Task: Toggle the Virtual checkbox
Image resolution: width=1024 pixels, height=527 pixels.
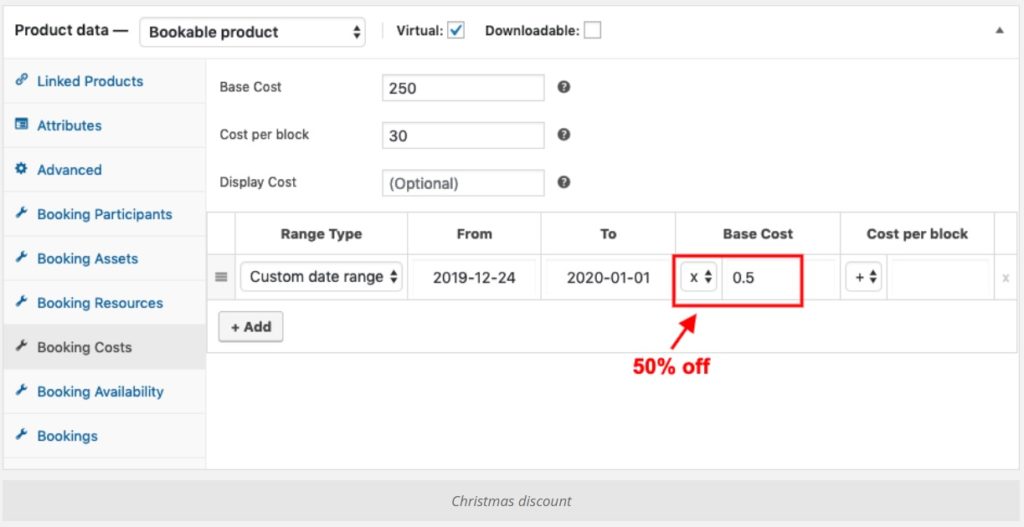Action: pyautogui.click(x=456, y=31)
